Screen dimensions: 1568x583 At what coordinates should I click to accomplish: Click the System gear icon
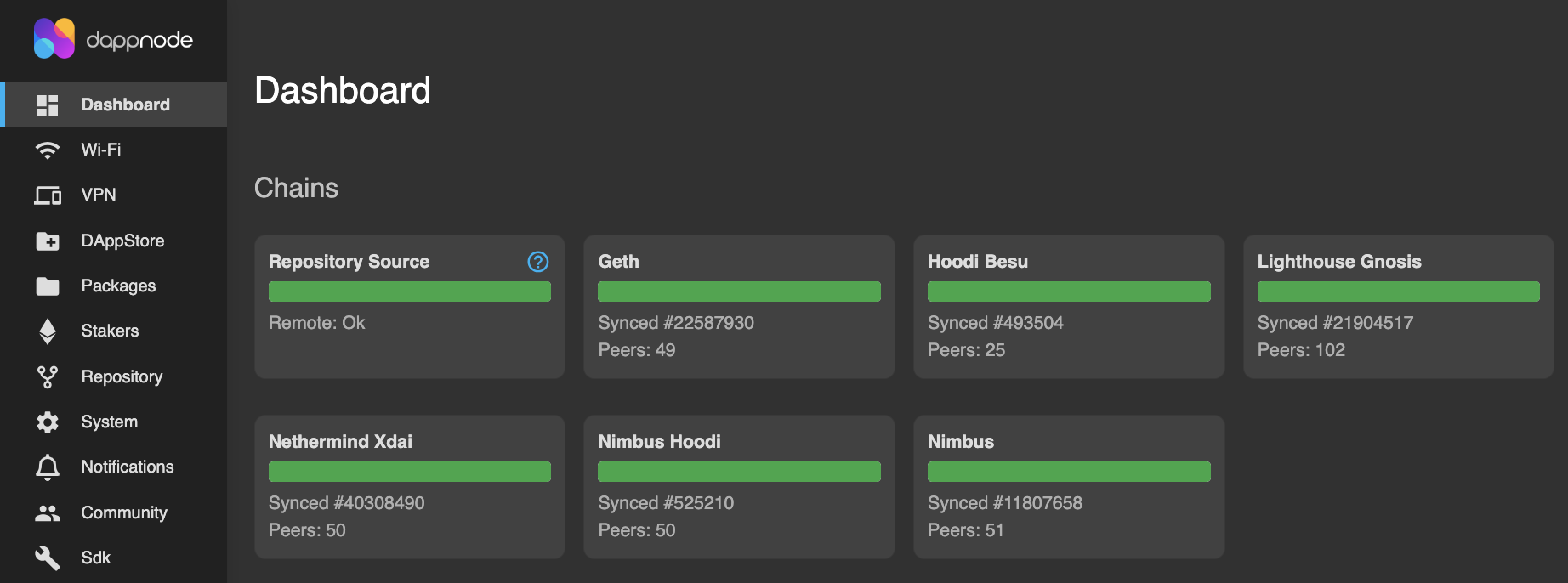tap(48, 422)
